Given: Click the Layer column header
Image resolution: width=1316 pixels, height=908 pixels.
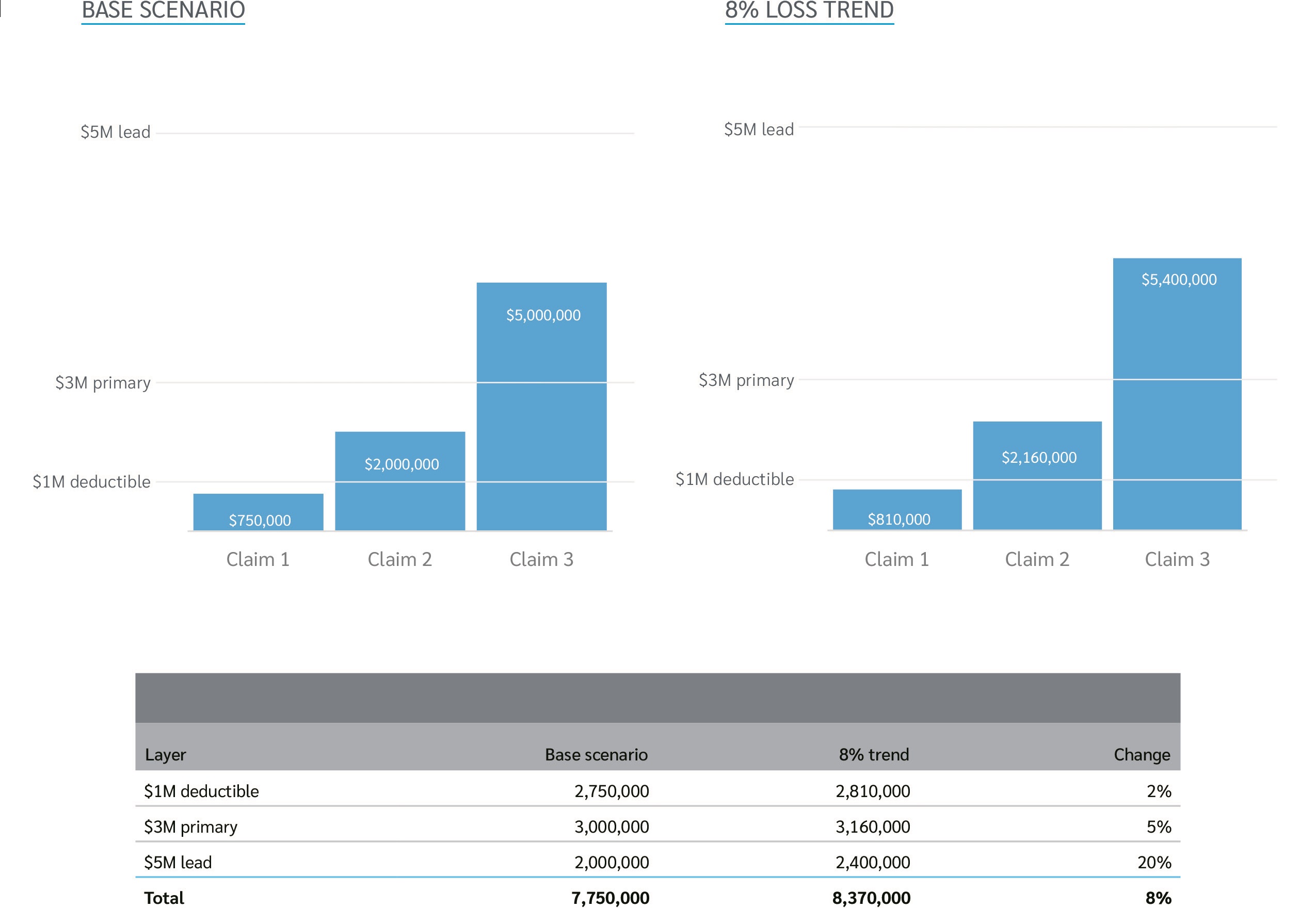Looking at the screenshot, I should [x=166, y=754].
